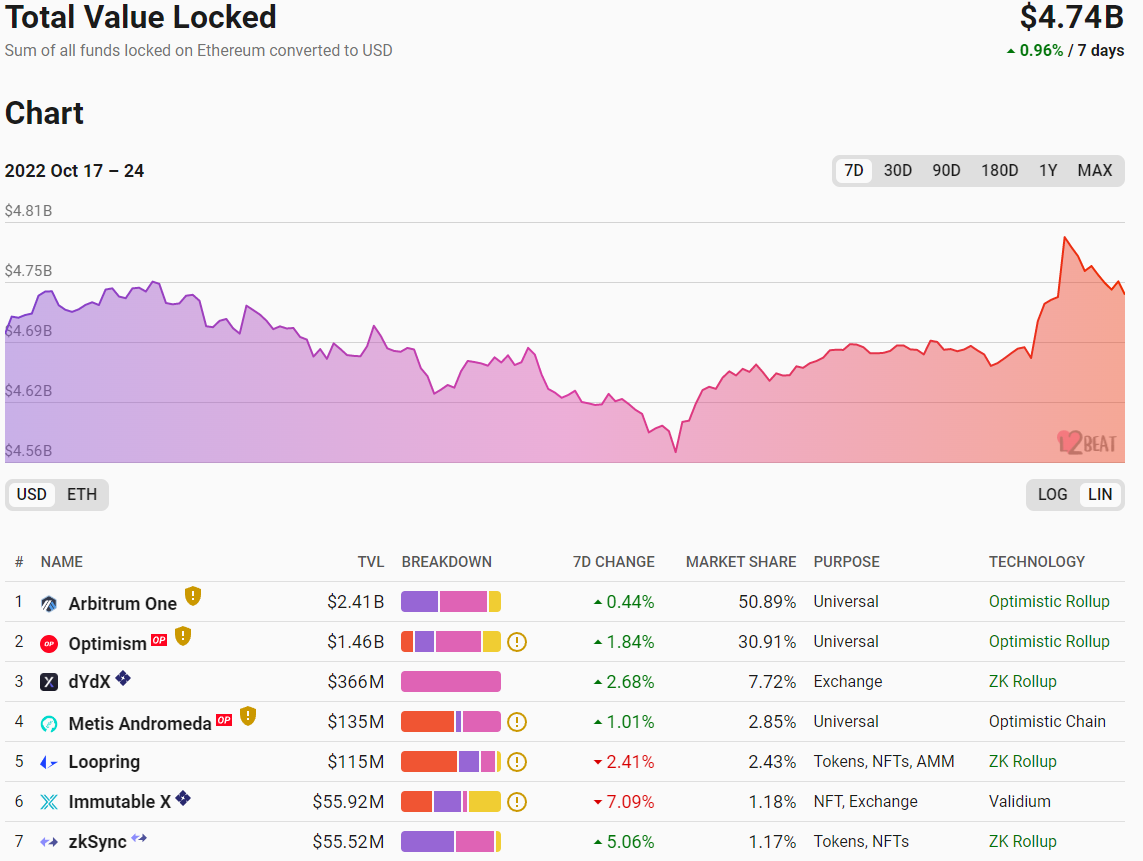Select the USD currency option
The image size is (1143, 861).
coord(31,494)
